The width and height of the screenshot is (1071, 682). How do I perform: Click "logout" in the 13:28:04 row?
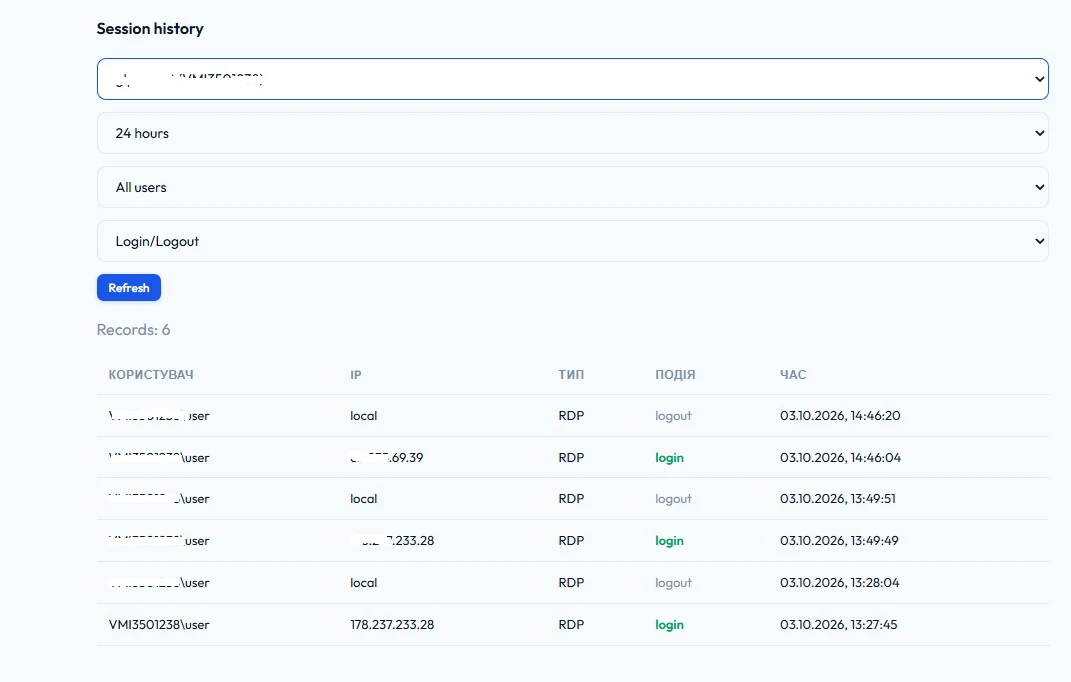point(673,583)
